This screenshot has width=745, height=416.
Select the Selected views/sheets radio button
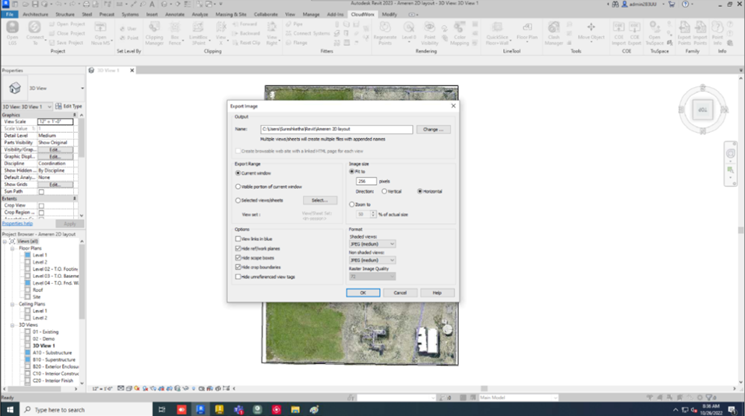[238, 200]
